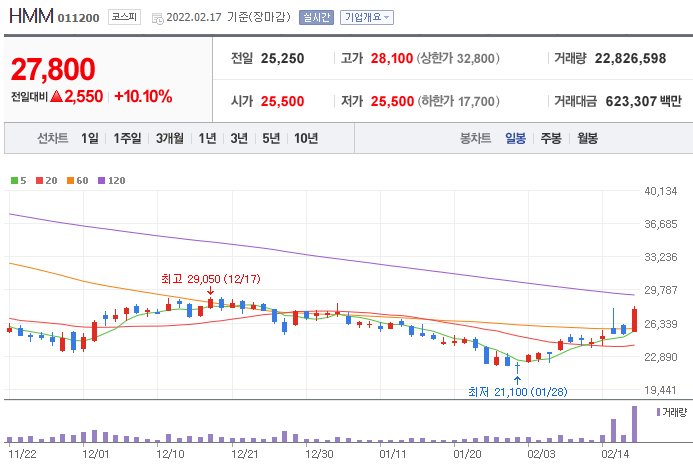Switch to 월봉 monthly candle chart
Screen dimensions: 693x465
[x=587, y=138]
